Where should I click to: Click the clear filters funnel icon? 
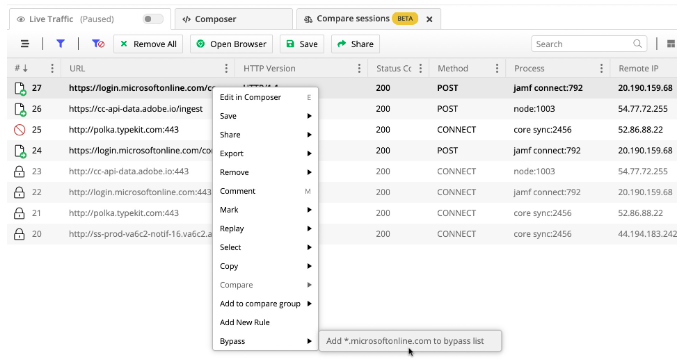98,44
